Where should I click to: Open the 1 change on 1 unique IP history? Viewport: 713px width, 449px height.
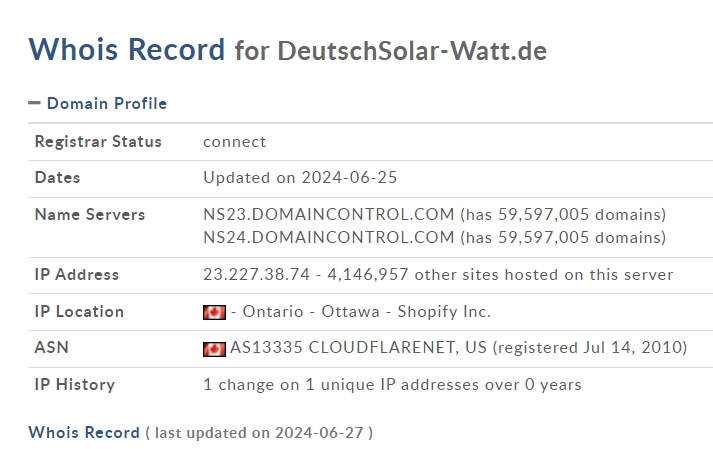(x=392, y=385)
